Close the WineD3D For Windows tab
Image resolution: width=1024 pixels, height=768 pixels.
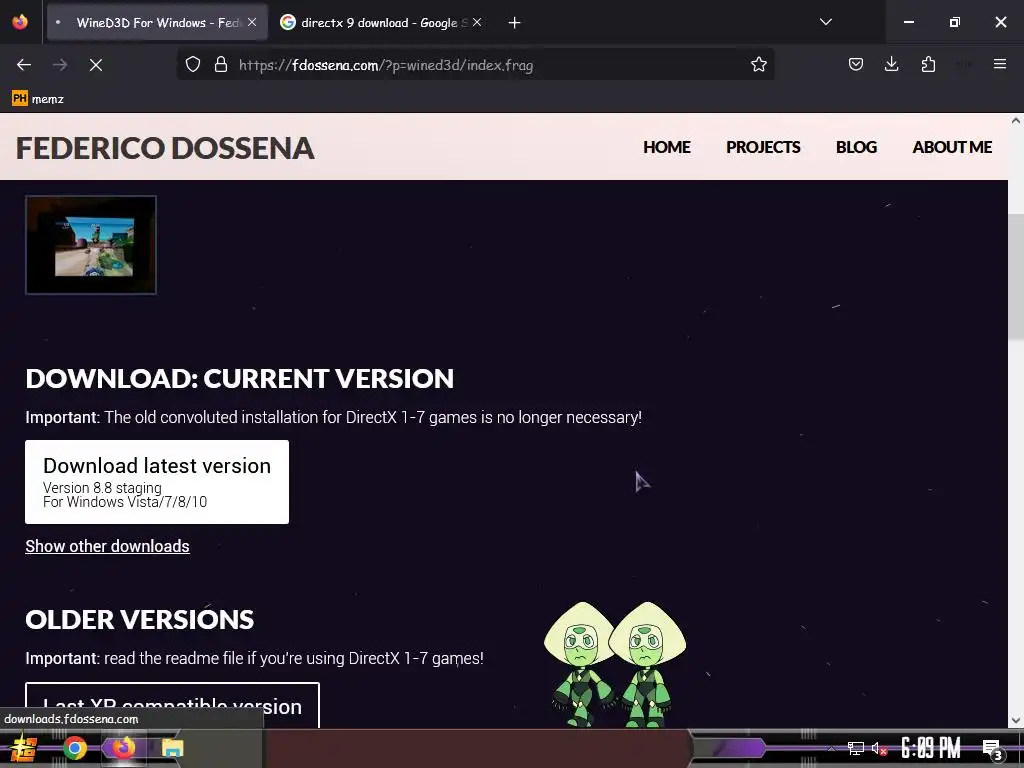(252, 22)
